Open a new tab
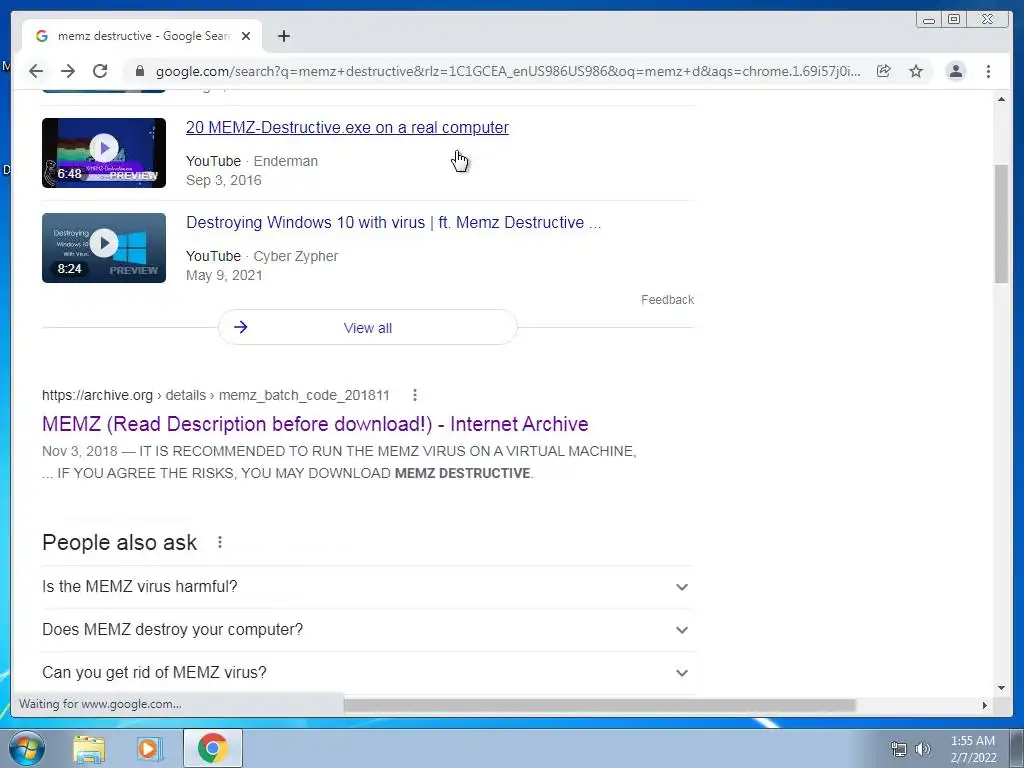Screen dimensions: 1024x768 coord(283,36)
